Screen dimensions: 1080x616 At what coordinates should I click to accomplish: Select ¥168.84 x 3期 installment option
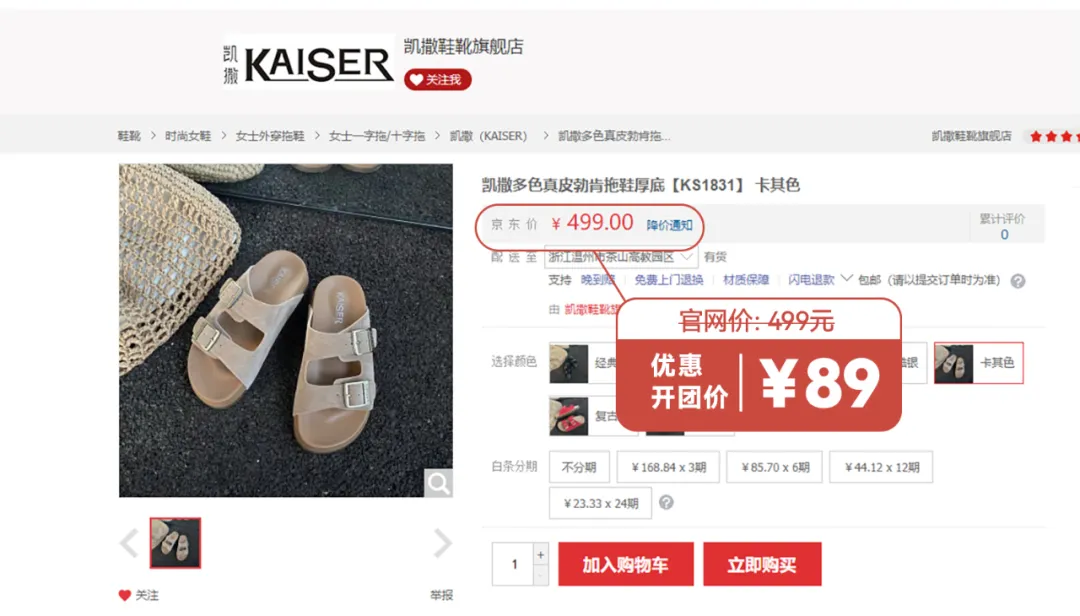669,467
